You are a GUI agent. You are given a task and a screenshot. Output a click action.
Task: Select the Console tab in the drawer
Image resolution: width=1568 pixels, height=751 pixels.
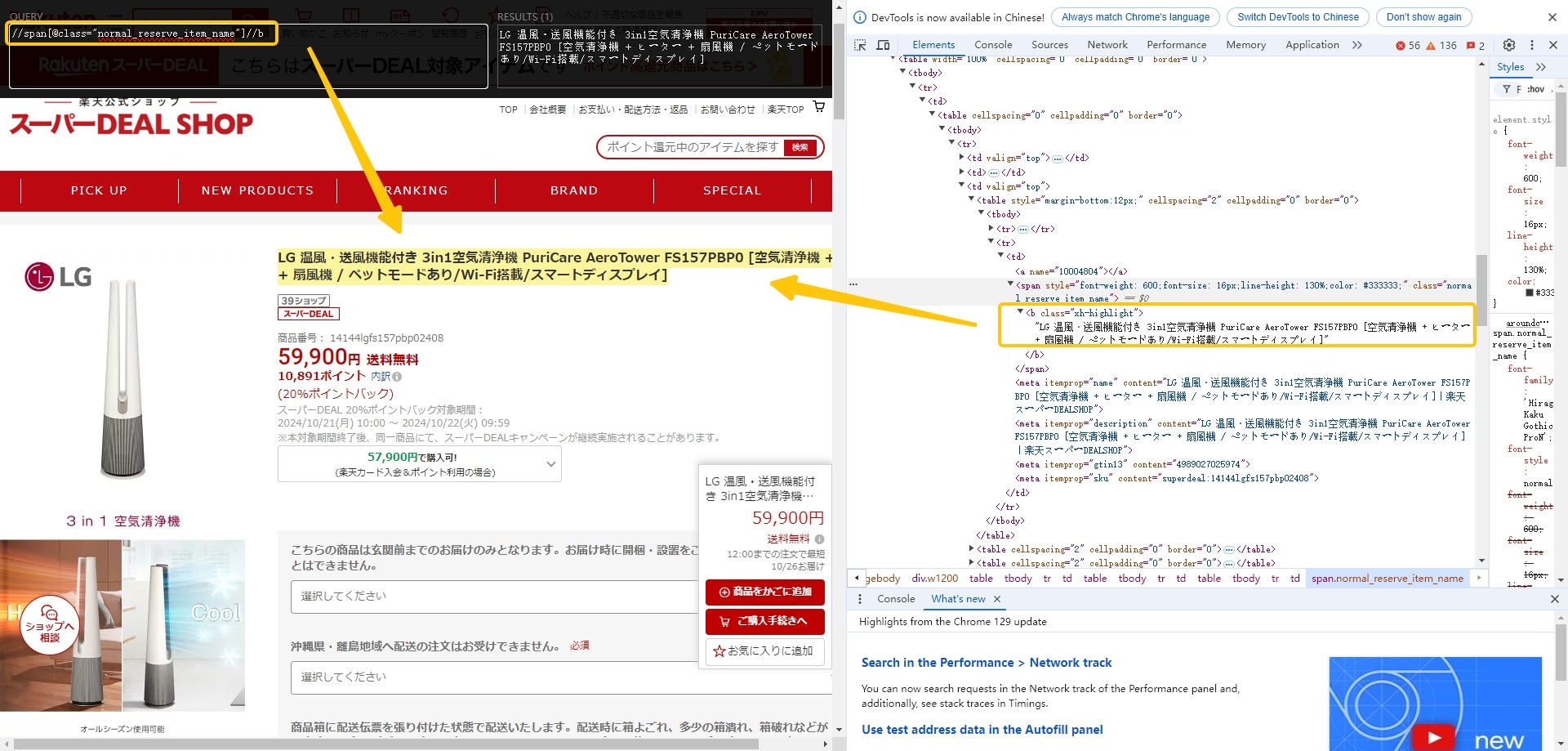pyautogui.click(x=896, y=599)
